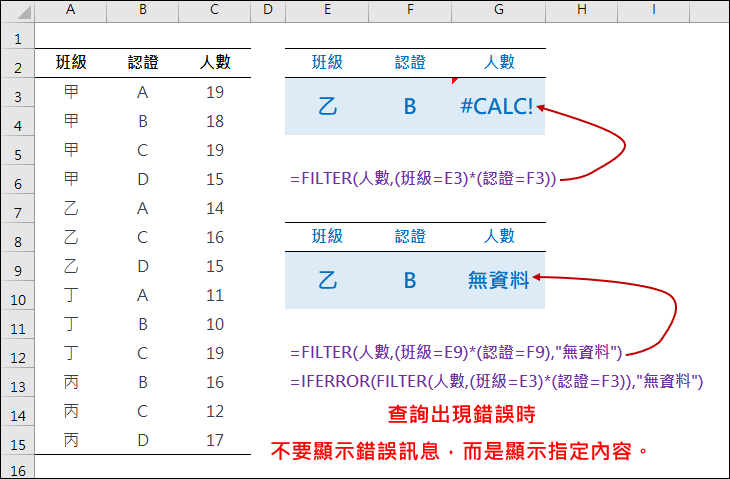Image resolution: width=730 pixels, height=479 pixels.
Task: Select row 15 header
Action: pyautogui.click(x=18, y=440)
